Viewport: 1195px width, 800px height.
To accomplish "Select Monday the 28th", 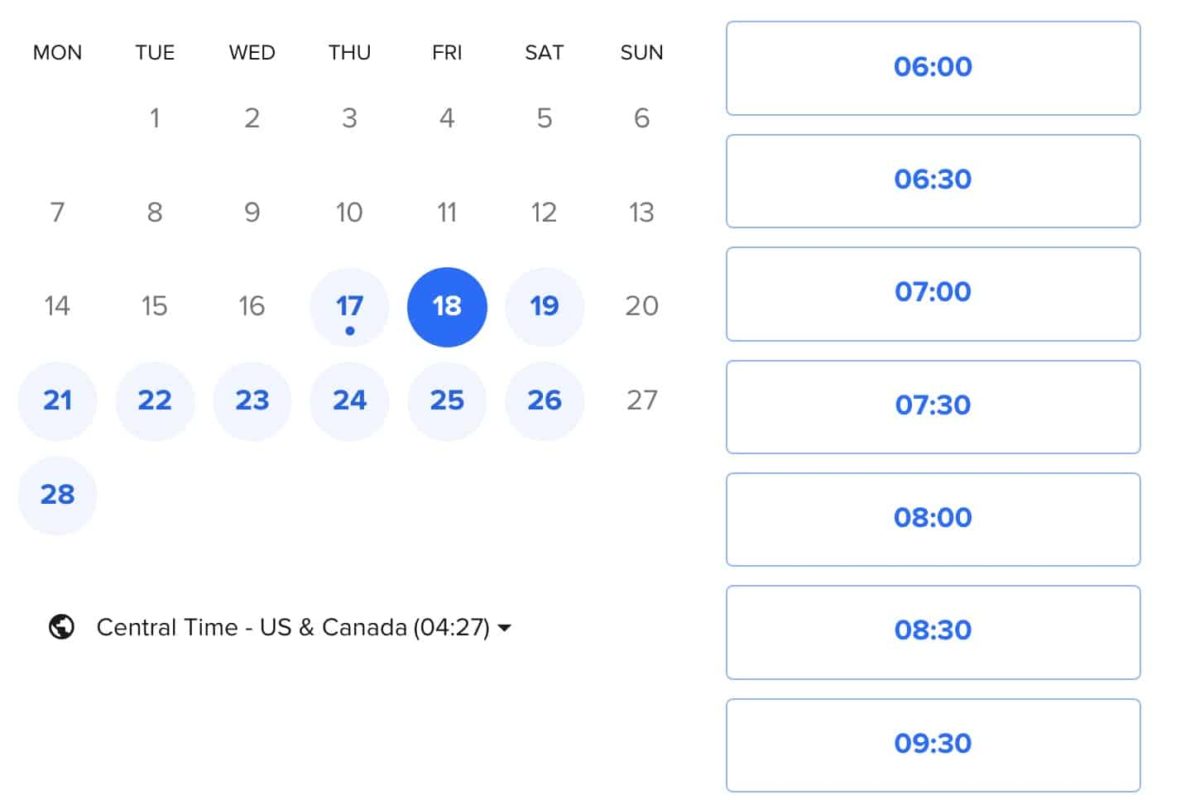I will pyautogui.click(x=57, y=495).
